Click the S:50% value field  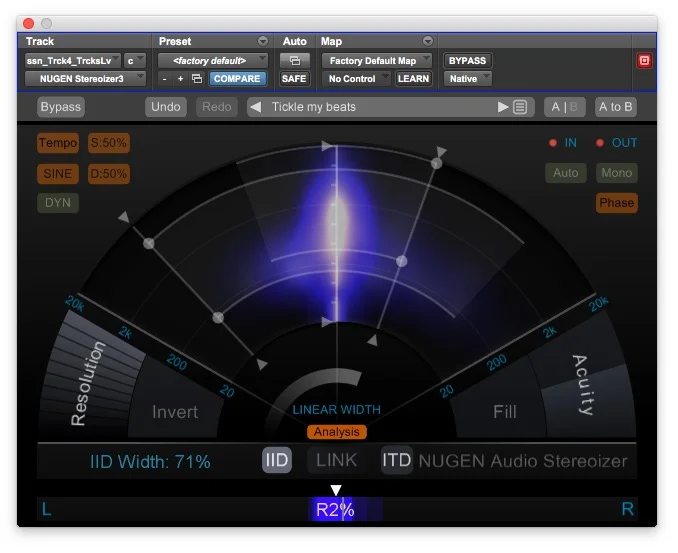point(109,143)
